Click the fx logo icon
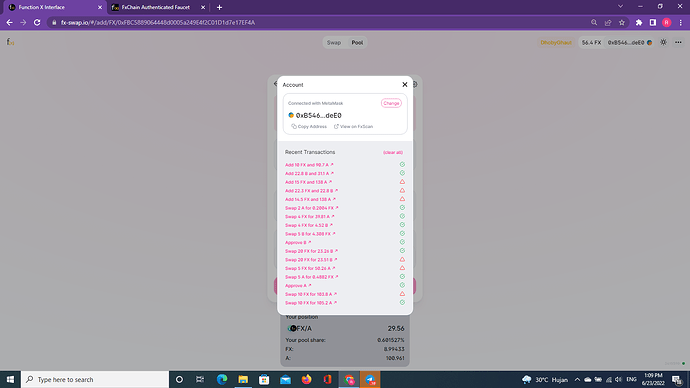The height and width of the screenshot is (388, 690). tap(10, 42)
